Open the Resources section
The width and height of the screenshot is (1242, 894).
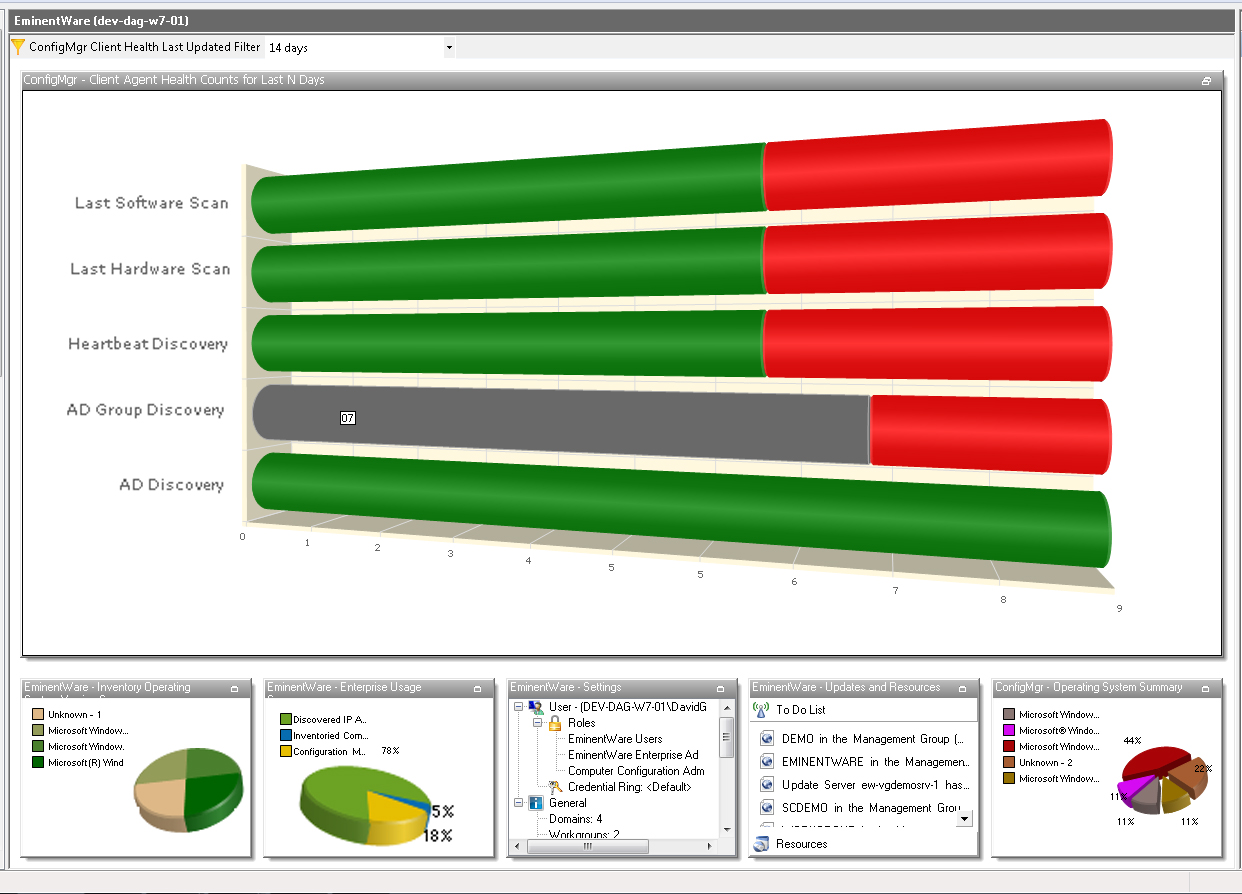864,844
